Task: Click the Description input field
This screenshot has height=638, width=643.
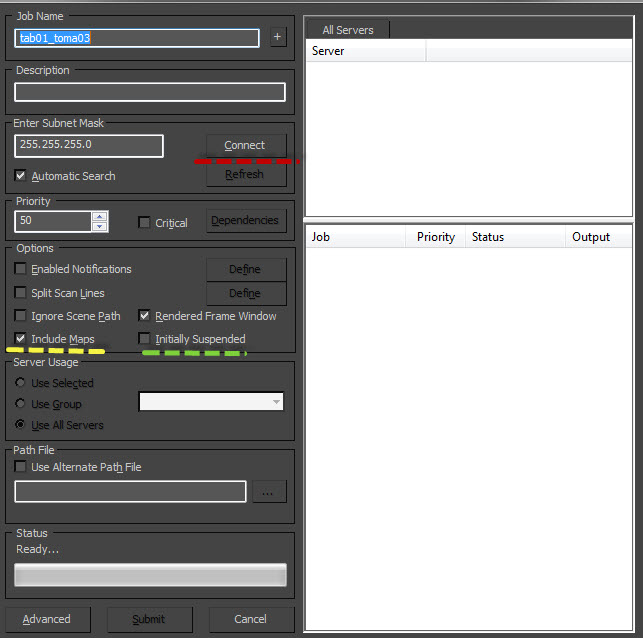Action: [x=150, y=92]
